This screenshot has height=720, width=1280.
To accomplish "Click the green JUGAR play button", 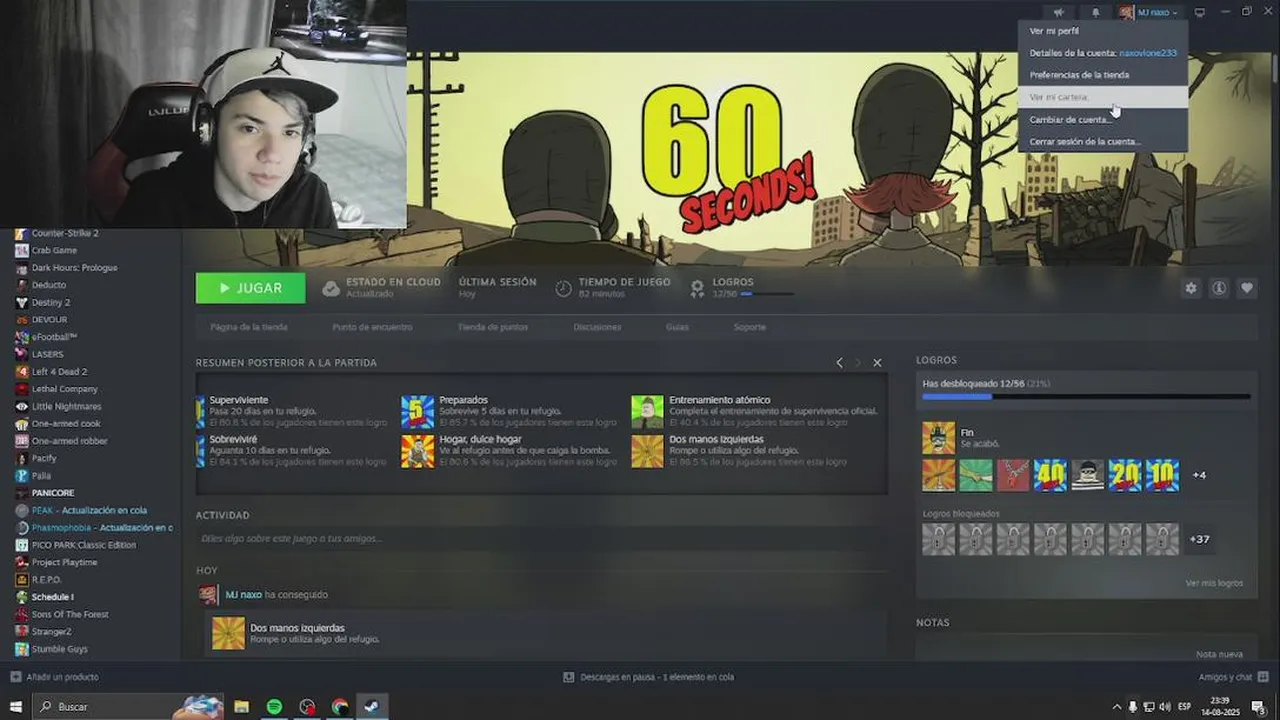I will tap(250, 288).
